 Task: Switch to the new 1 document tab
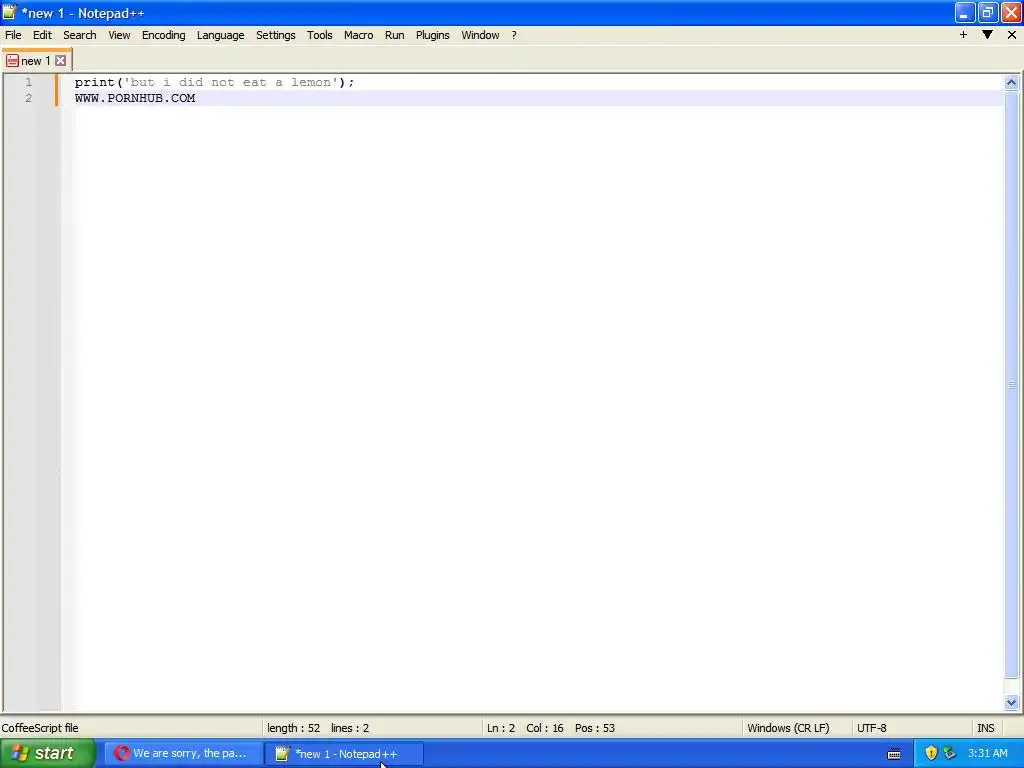point(35,61)
